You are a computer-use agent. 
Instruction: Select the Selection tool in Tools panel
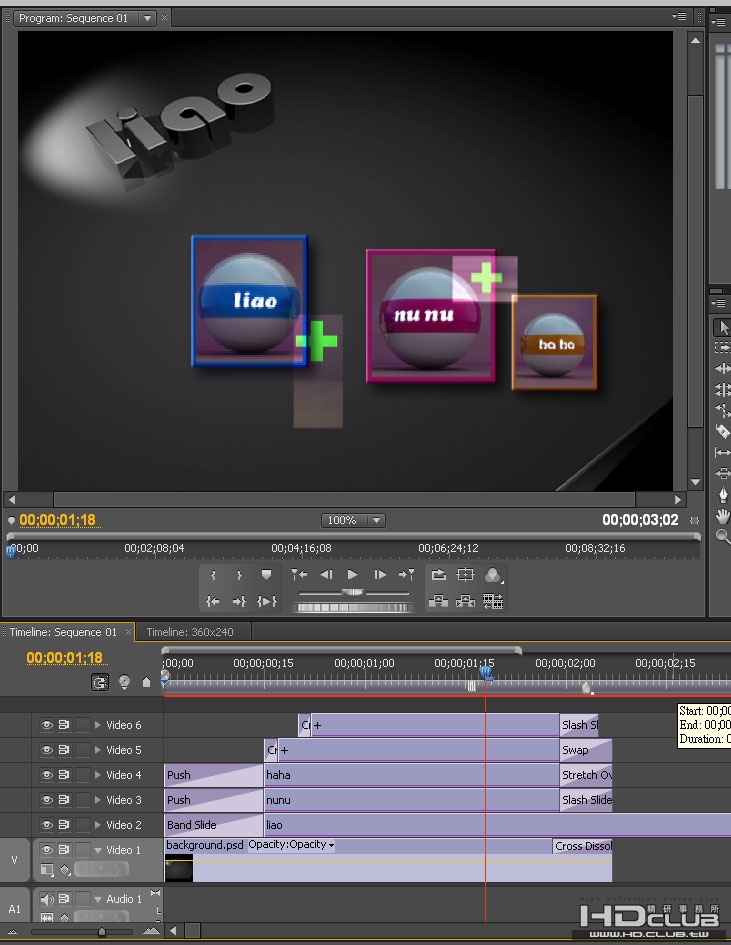723,328
